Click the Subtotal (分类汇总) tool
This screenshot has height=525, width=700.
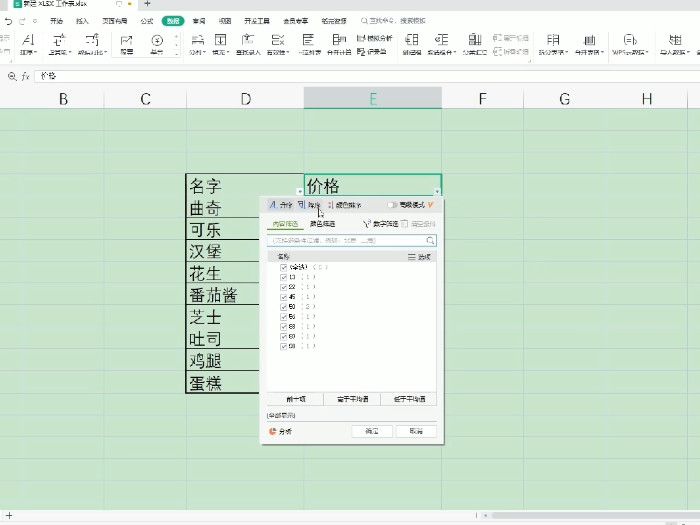coord(475,44)
